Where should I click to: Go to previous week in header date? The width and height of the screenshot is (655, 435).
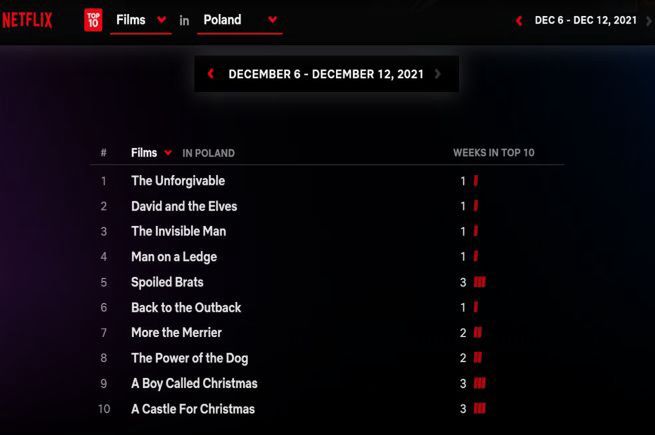(x=519, y=20)
